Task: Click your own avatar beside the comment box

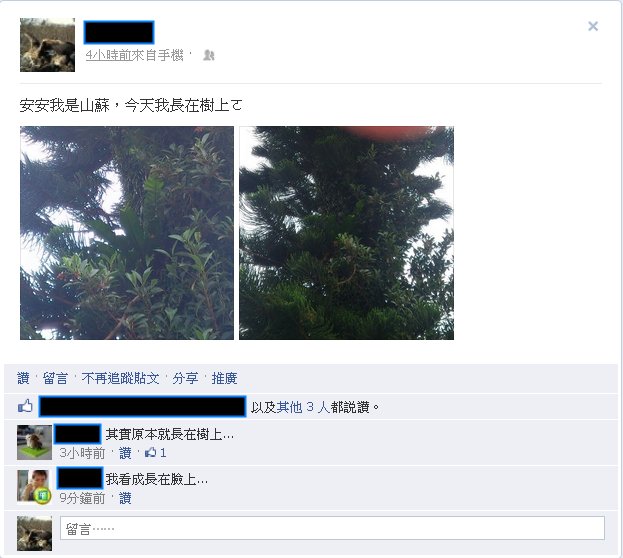Action: pyautogui.click(x=35, y=533)
